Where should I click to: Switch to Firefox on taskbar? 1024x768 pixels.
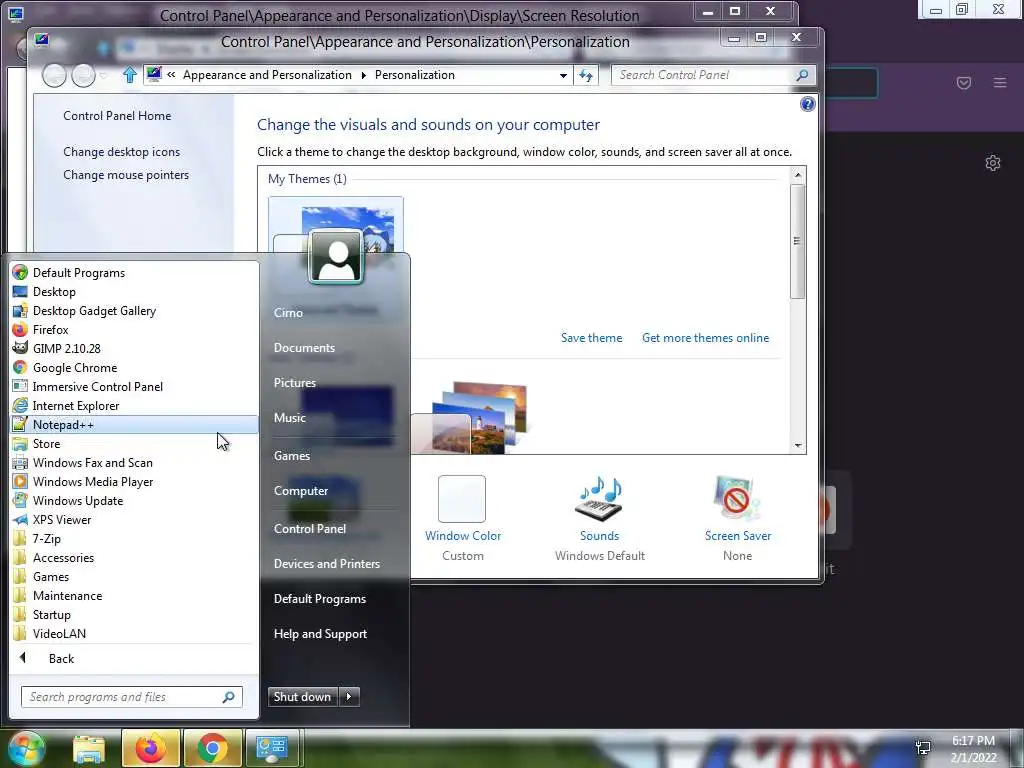151,748
